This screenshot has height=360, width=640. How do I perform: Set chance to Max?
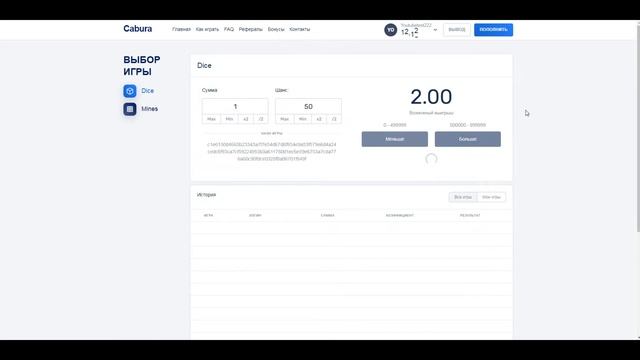click(x=284, y=119)
